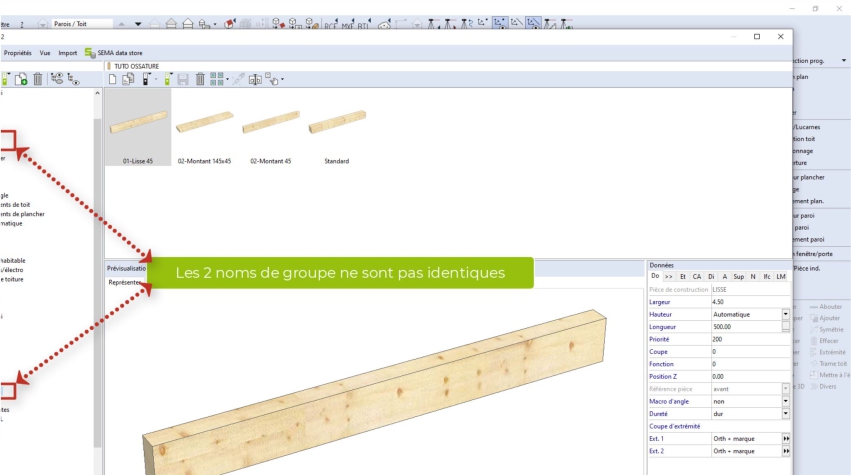The width and height of the screenshot is (851, 475).
Task: Click the SEMA data store icon
Action: [90, 53]
